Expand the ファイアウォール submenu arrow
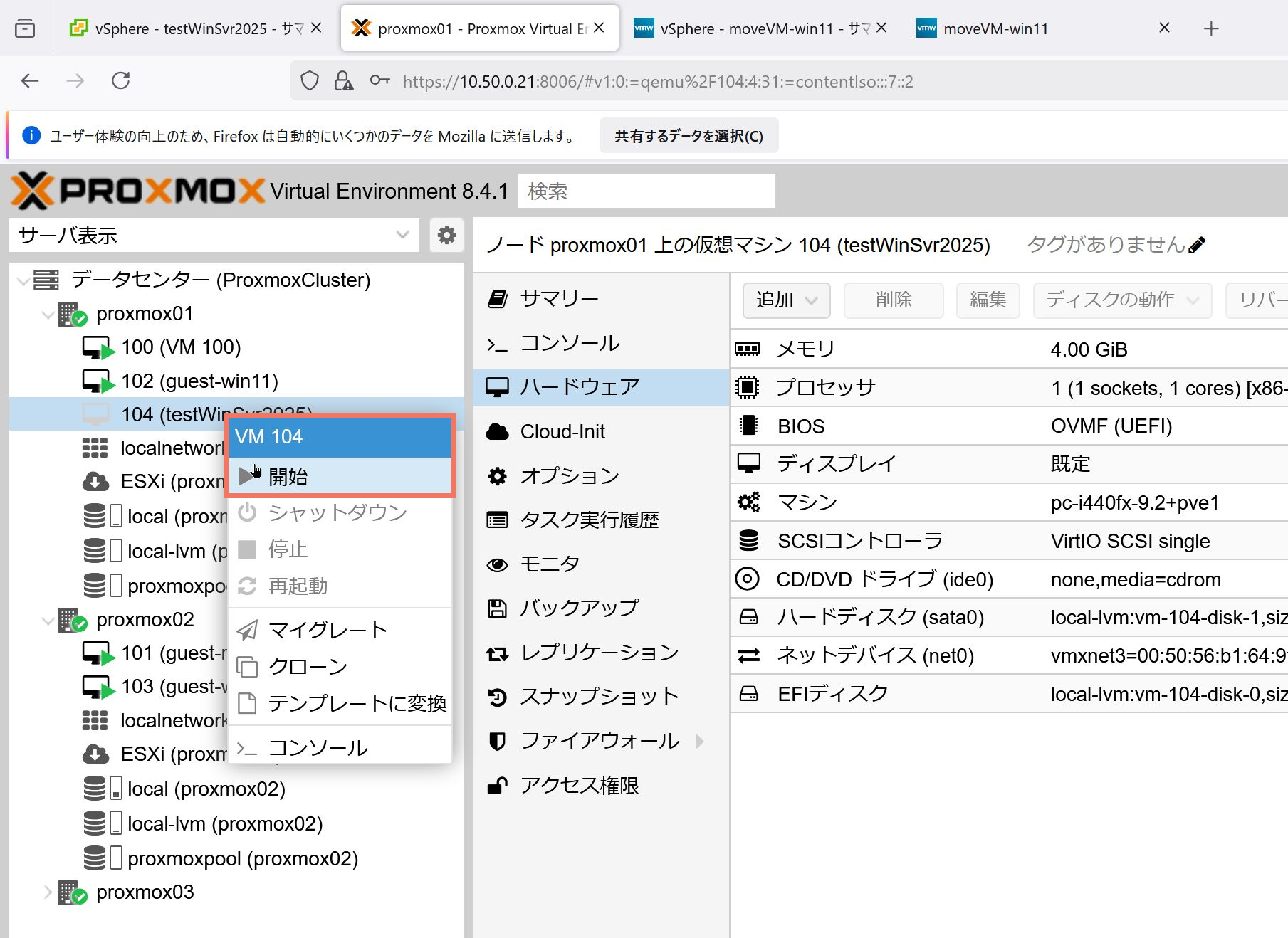The width and height of the screenshot is (1288, 938). pos(700,742)
